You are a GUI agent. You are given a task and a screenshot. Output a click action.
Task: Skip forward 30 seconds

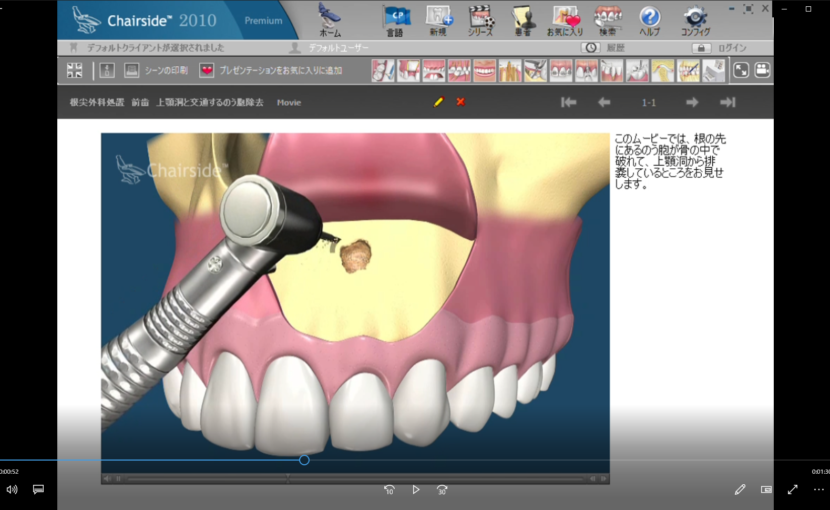[442, 490]
